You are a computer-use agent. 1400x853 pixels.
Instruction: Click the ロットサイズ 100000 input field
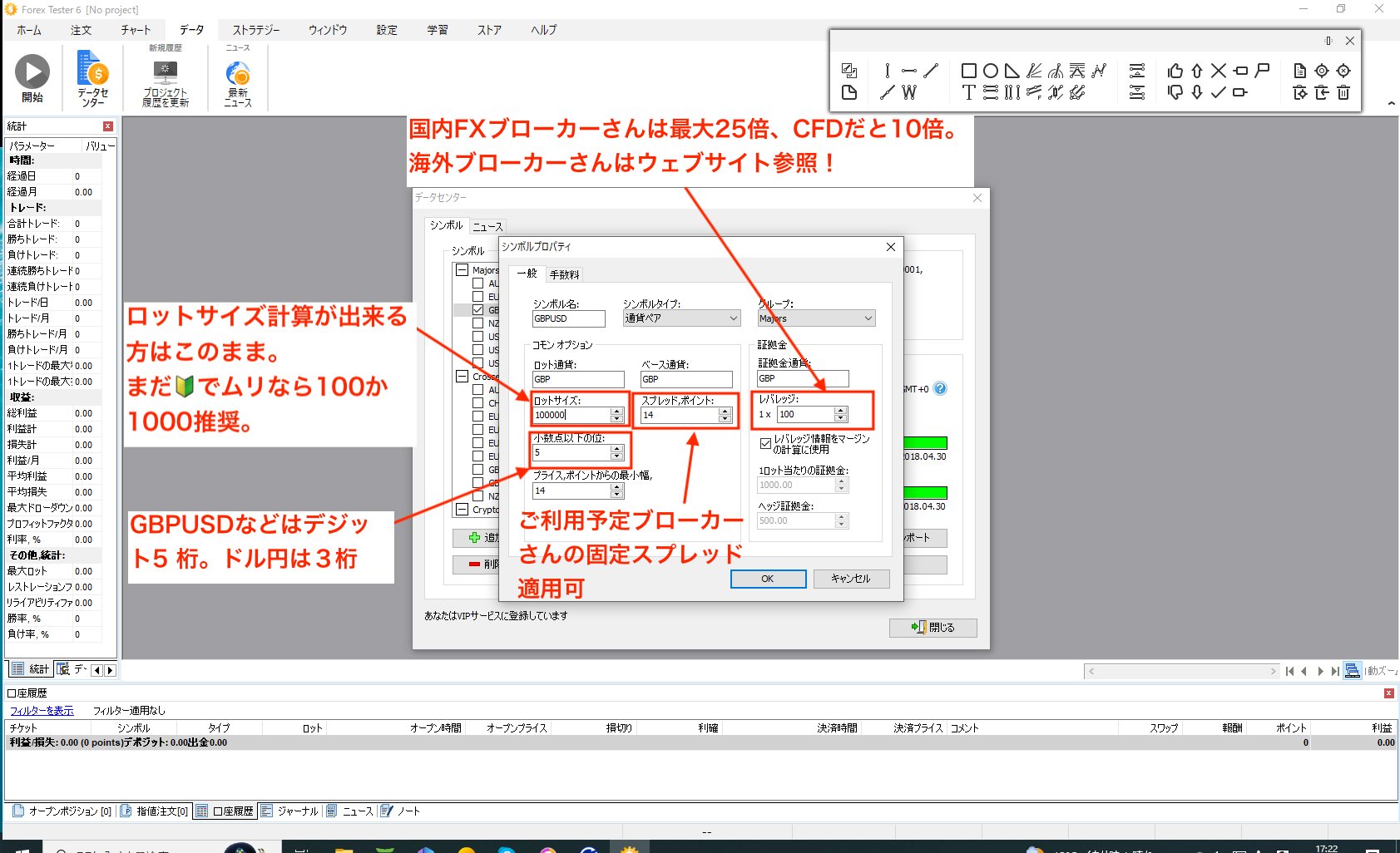[x=571, y=415]
